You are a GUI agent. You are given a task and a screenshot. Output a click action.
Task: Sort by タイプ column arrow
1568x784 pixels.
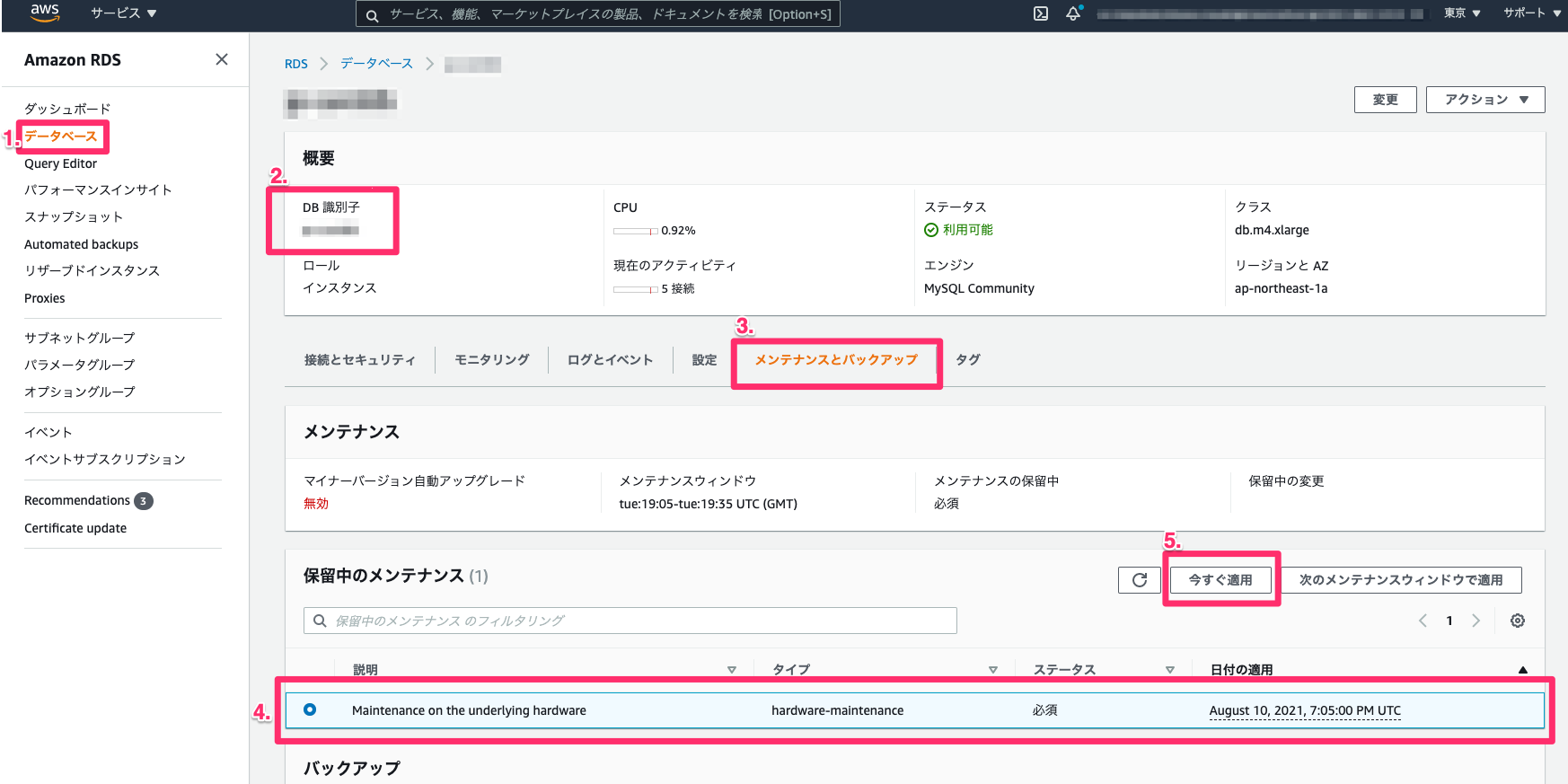(993, 670)
